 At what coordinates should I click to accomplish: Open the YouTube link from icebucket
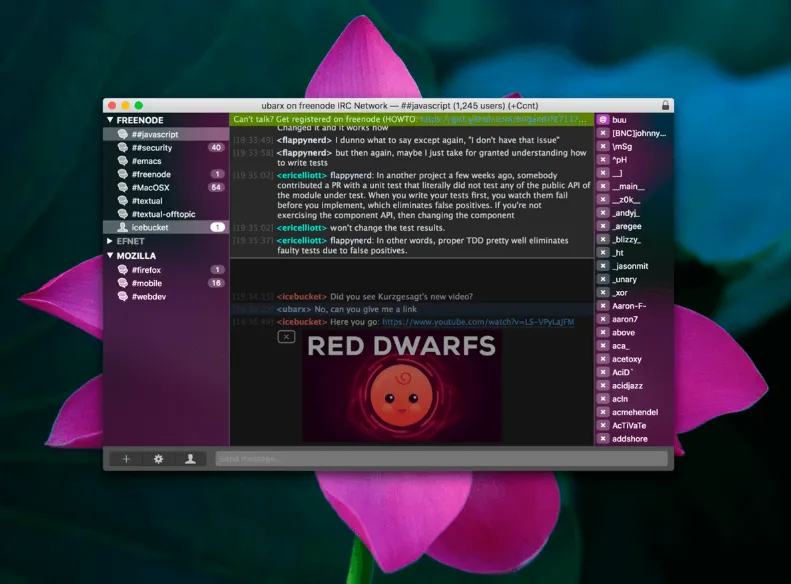point(478,322)
